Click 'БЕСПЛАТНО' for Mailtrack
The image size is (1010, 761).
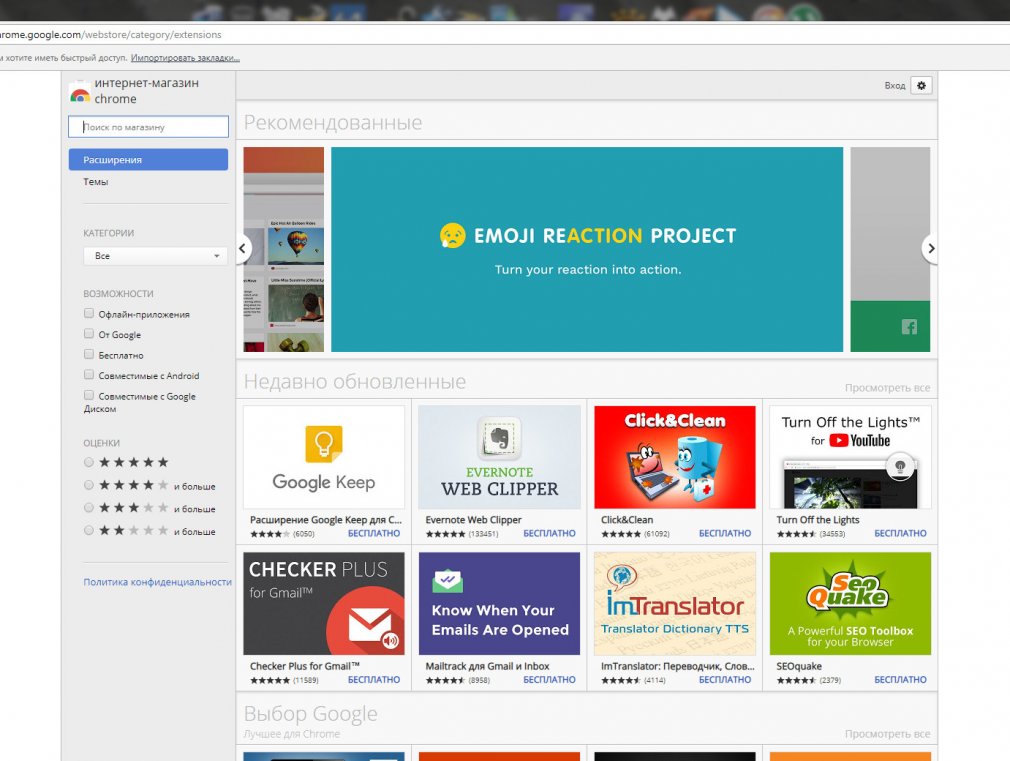(549, 680)
